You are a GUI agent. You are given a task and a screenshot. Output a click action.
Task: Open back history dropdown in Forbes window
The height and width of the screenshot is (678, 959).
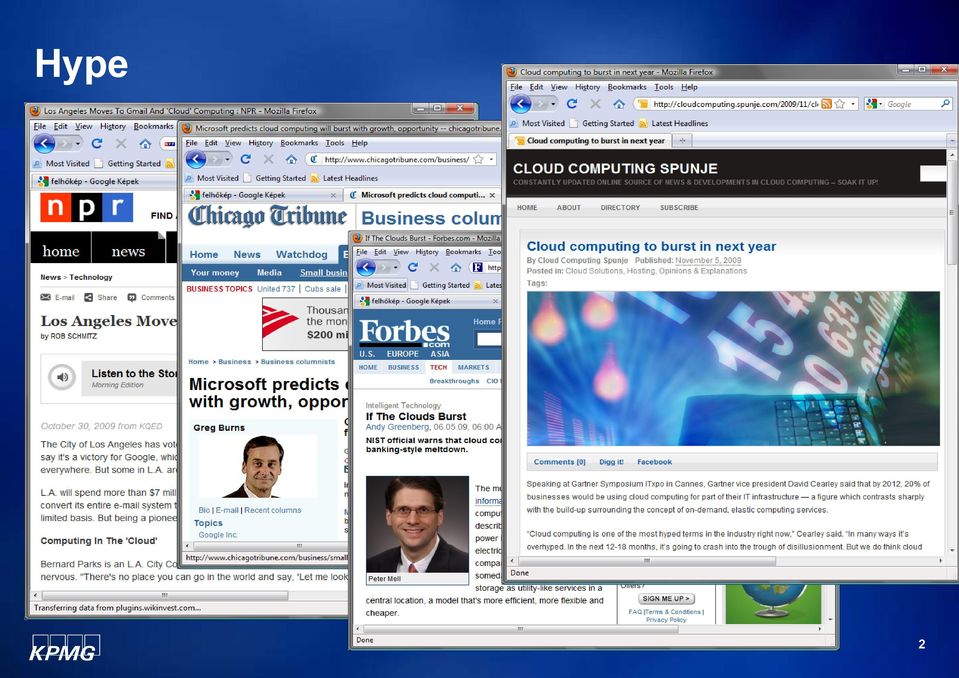[x=396, y=267]
